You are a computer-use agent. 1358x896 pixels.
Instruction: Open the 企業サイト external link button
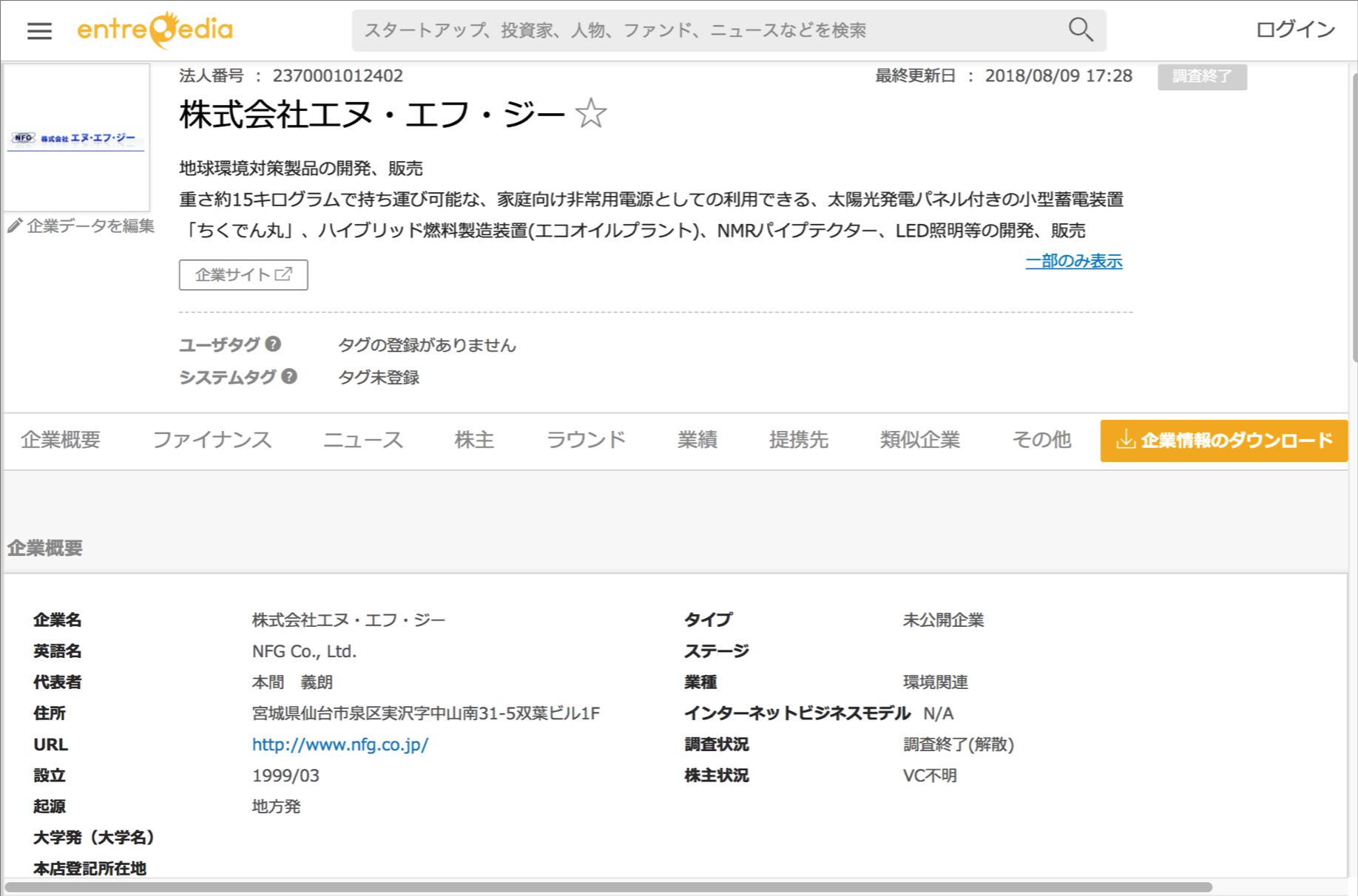coord(243,275)
